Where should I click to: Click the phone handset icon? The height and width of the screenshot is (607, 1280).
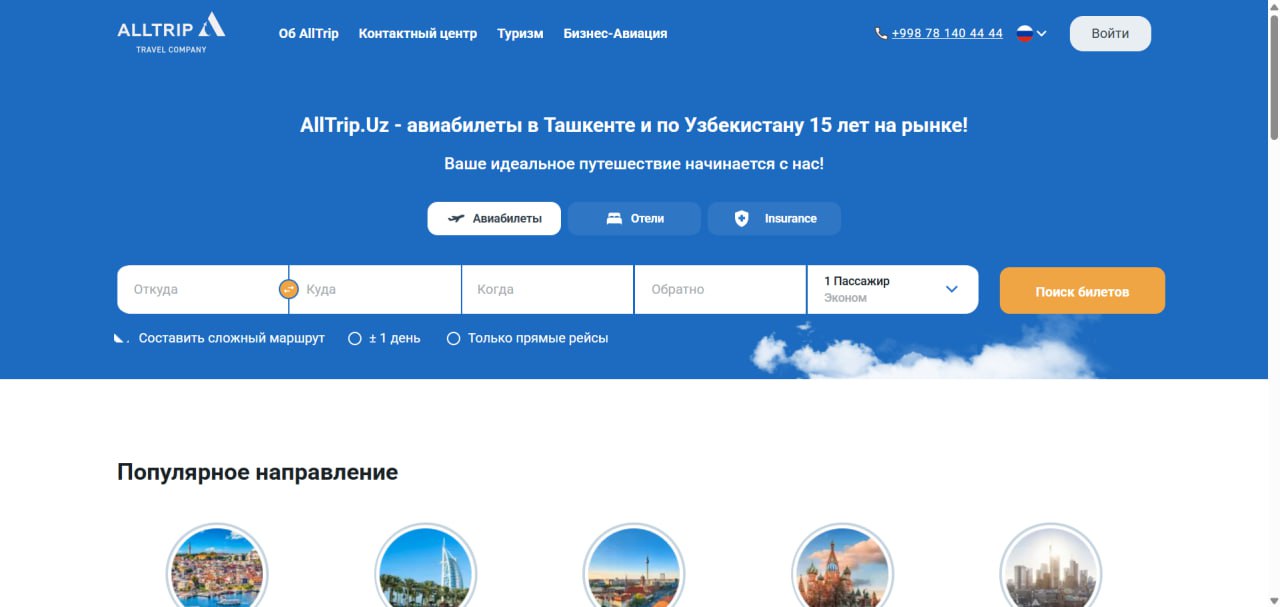pyautogui.click(x=881, y=33)
